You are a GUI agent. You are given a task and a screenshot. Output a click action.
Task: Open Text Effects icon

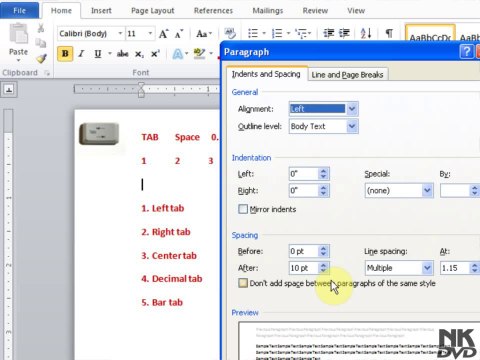tap(178, 54)
